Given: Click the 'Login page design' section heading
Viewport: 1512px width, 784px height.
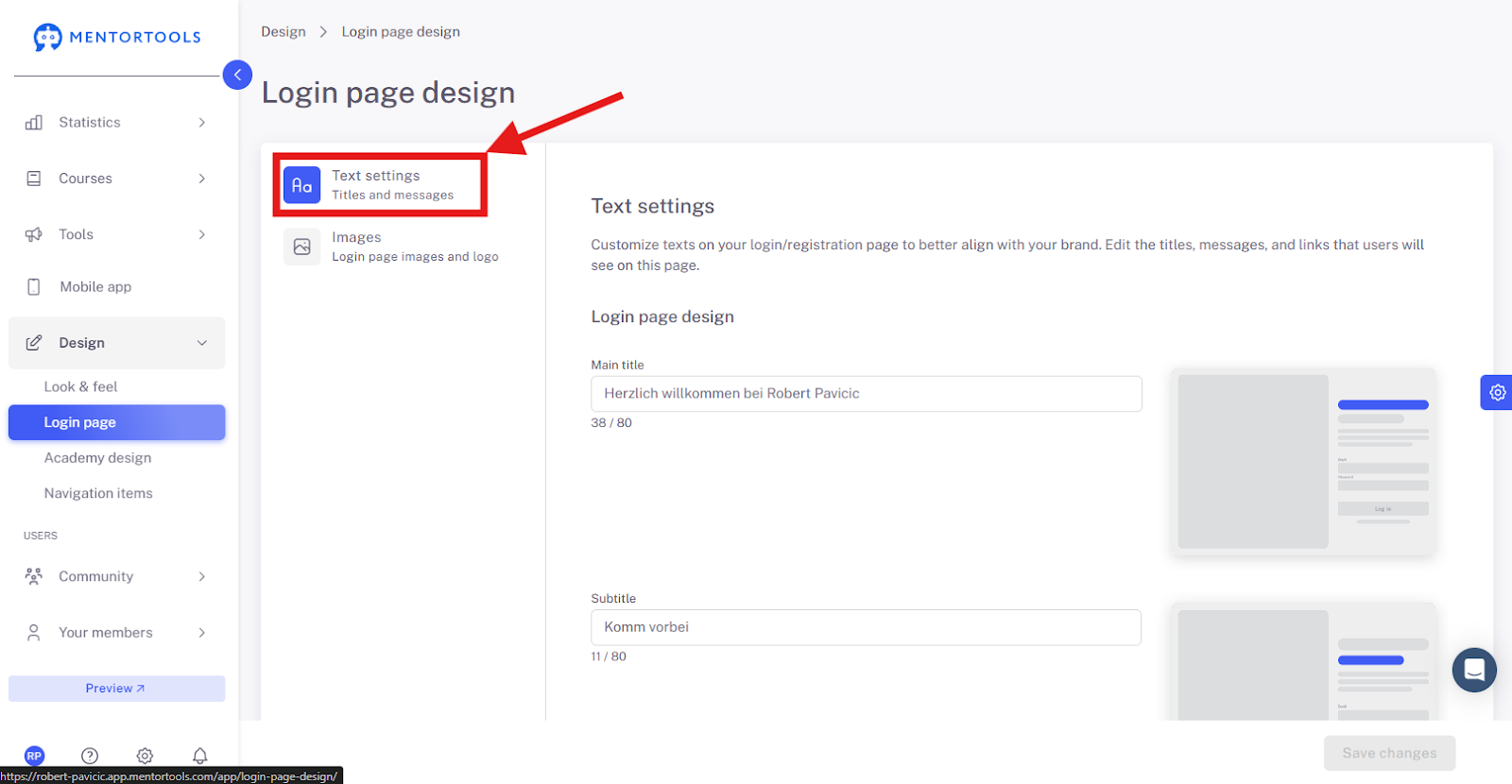Looking at the screenshot, I should (x=662, y=316).
